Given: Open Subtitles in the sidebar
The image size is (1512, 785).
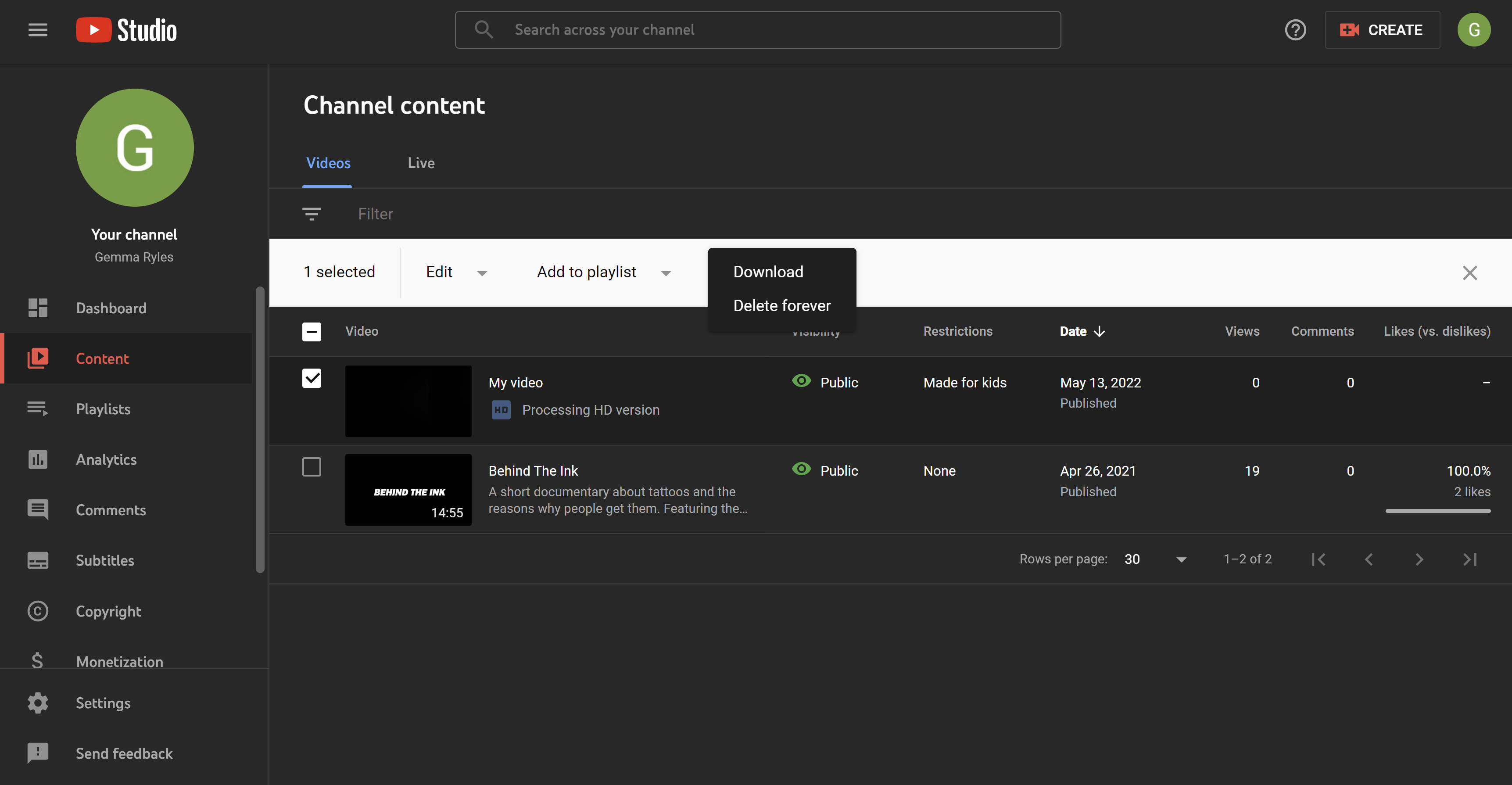Looking at the screenshot, I should (126, 560).
